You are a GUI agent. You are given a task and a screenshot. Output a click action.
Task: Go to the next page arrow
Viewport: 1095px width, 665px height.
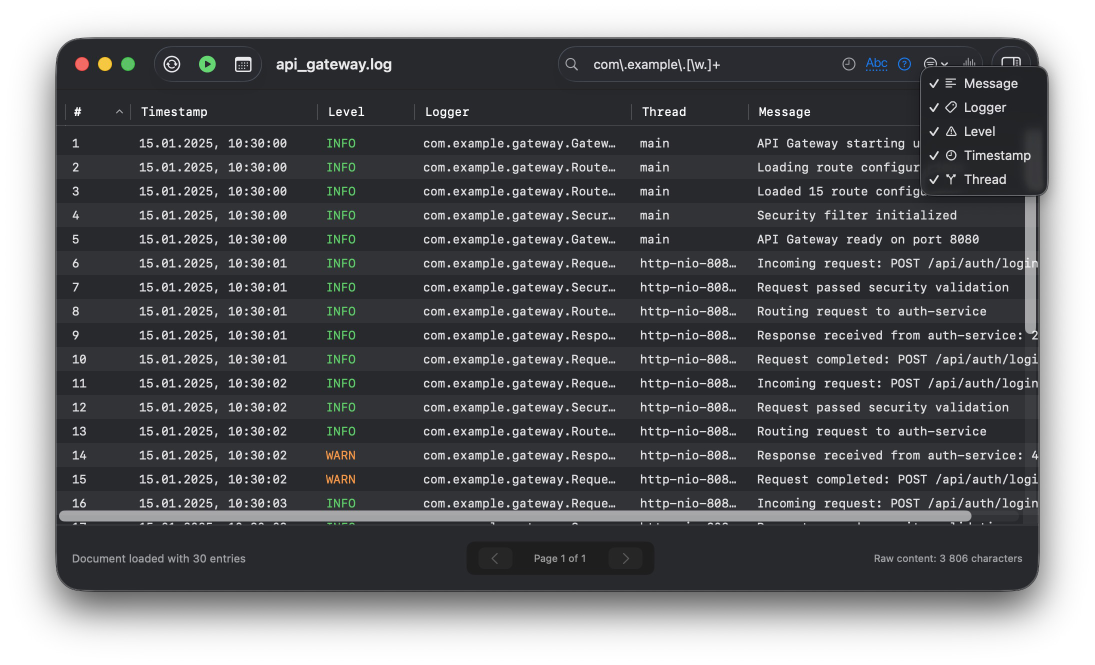point(626,558)
